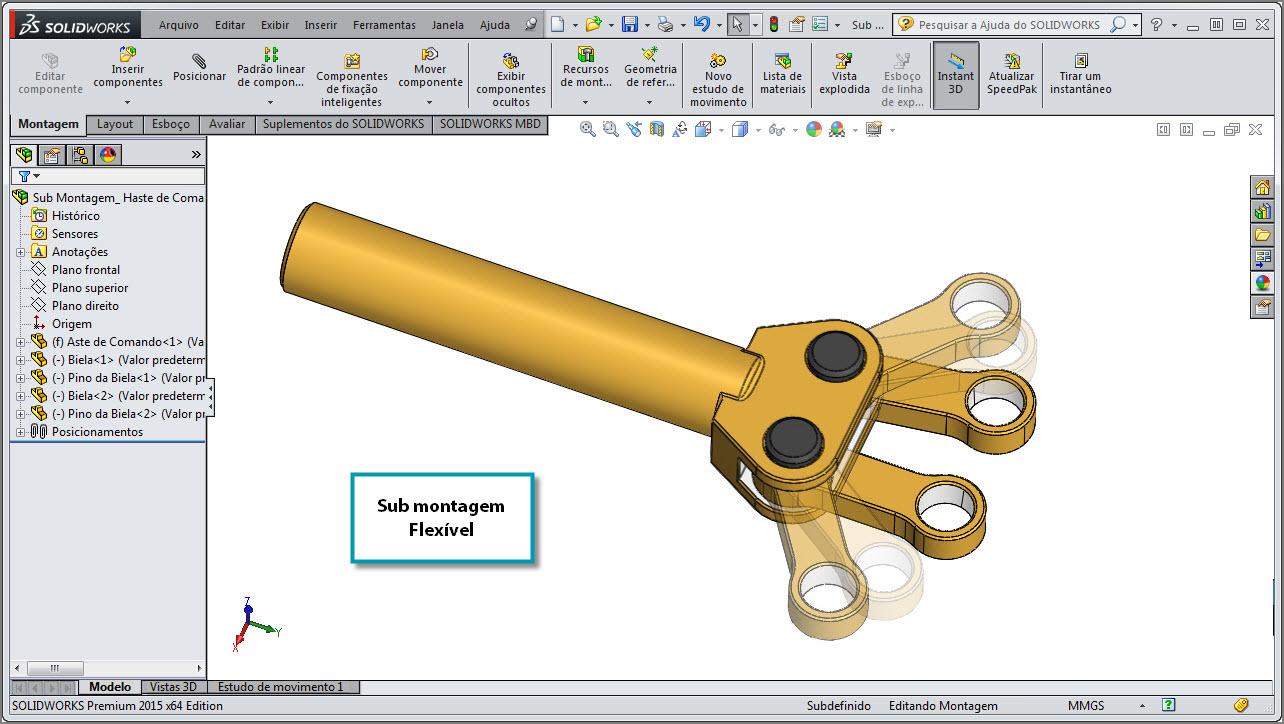Activate the section view tool
1284x724 pixels.
pyautogui.click(x=657, y=129)
